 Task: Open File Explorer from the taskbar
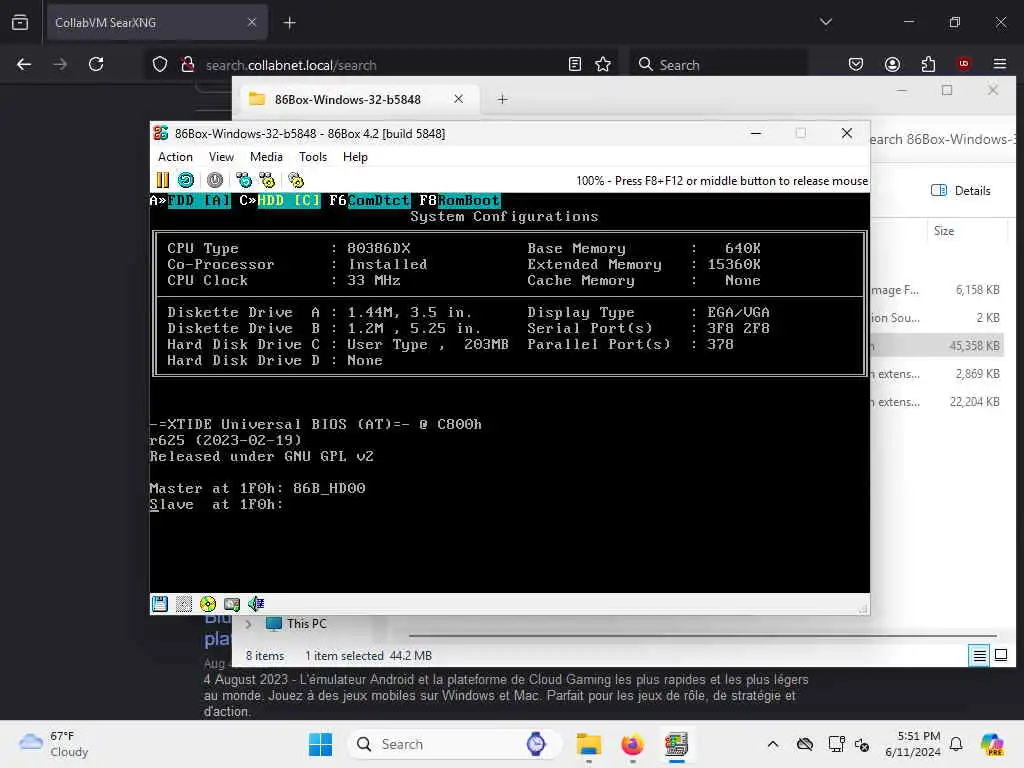point(588,744)
